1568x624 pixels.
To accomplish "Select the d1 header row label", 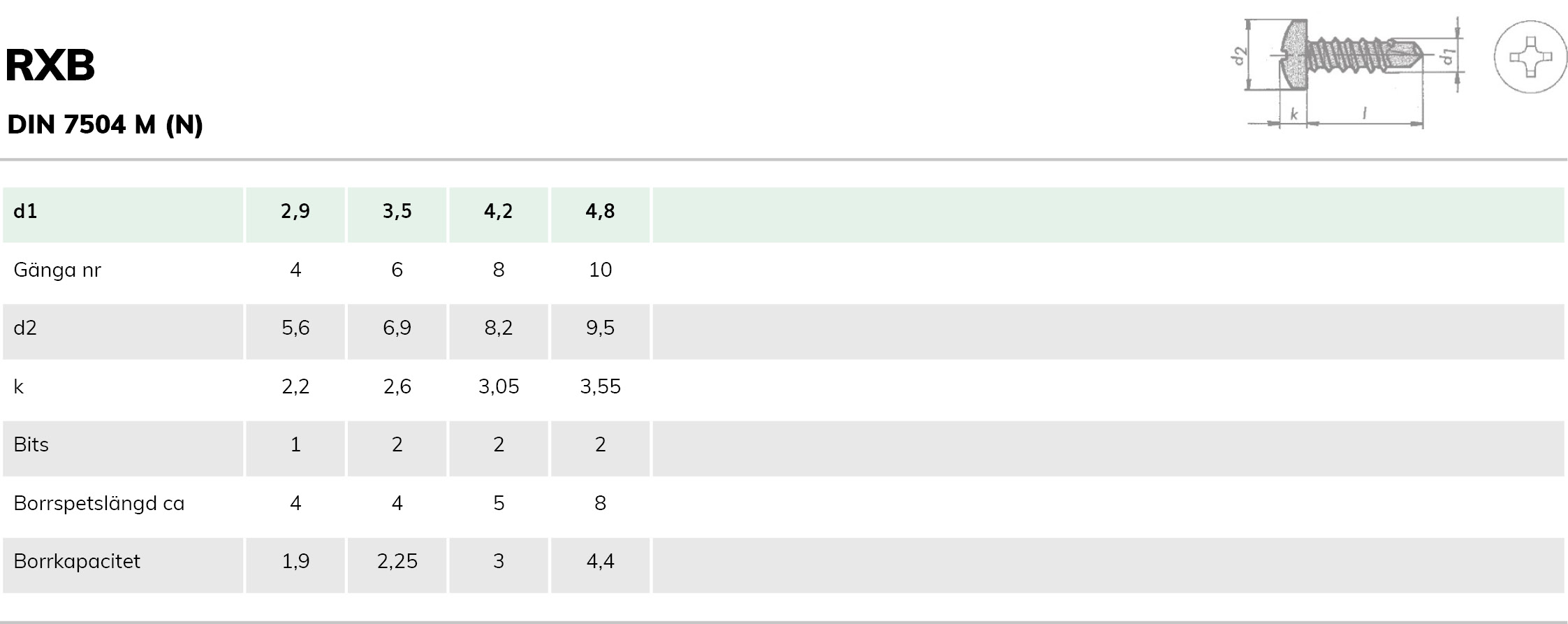I will pyautogui.click(x=25, y=211).
